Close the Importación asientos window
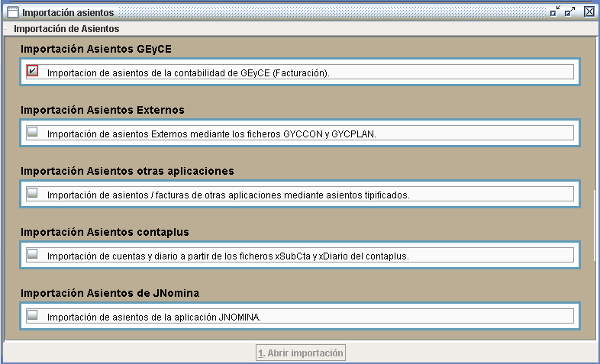The image size is (600, 364). tap(589, 12)
